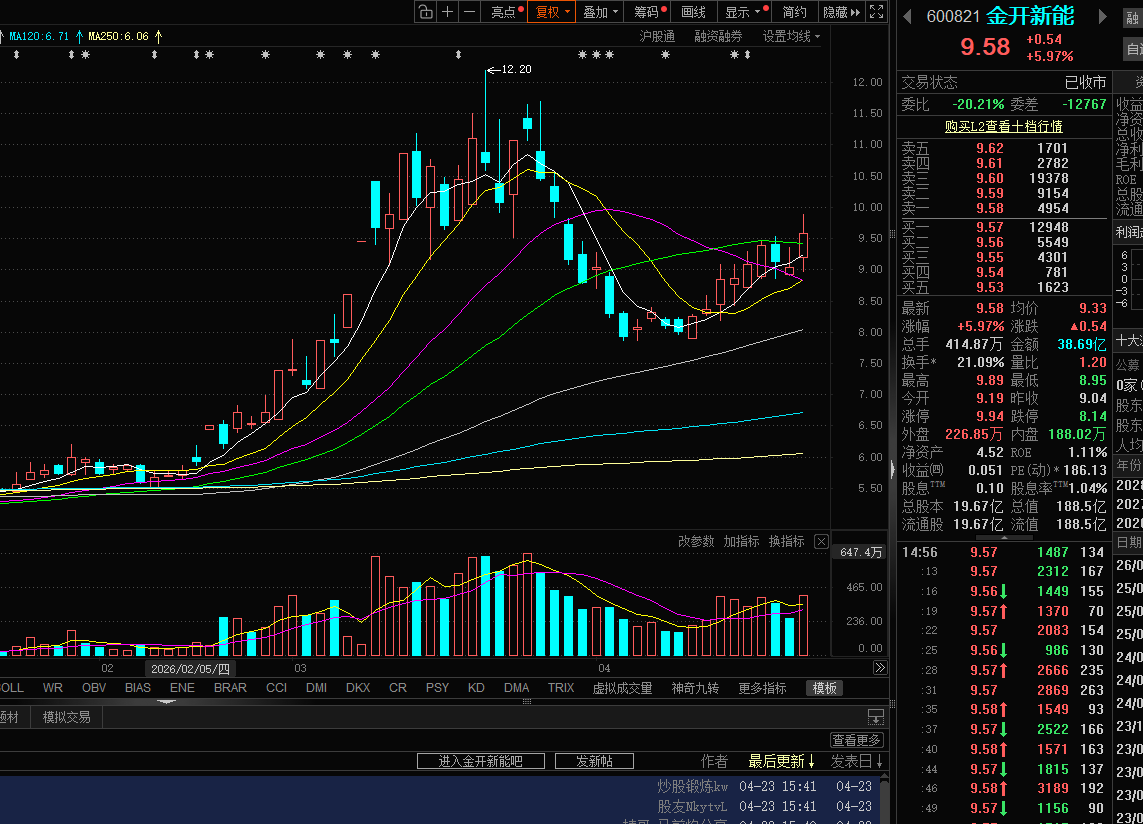Click the unlock padlock icon in chart toolbar
This screenshot has width=1143, height=824.
tap(426, 12)
